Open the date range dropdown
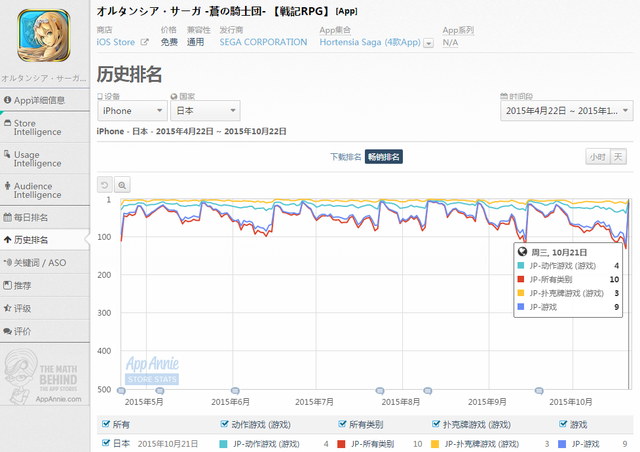The width and height of the screenshot is (640, 452). pyautogui.click(x=567, y=111)
